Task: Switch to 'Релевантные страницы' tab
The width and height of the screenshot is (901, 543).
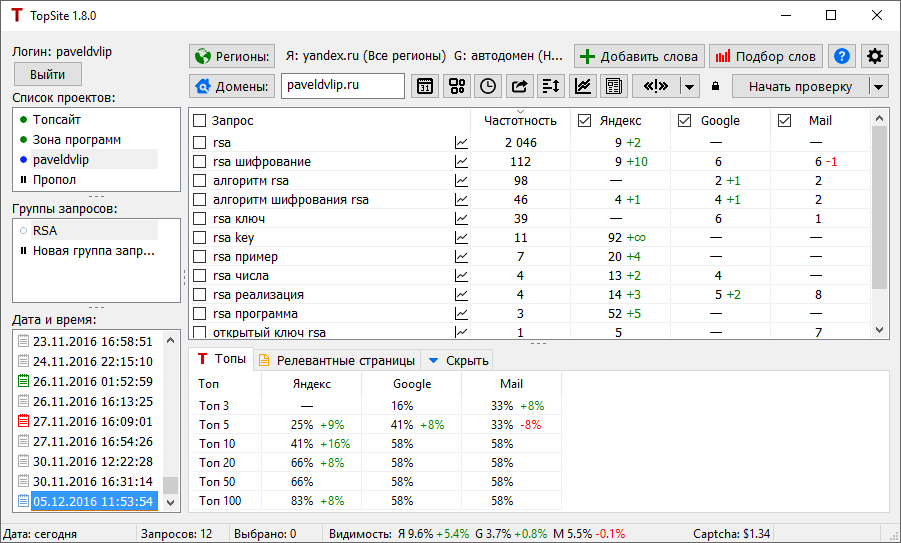Action: [x=337, y=360]
